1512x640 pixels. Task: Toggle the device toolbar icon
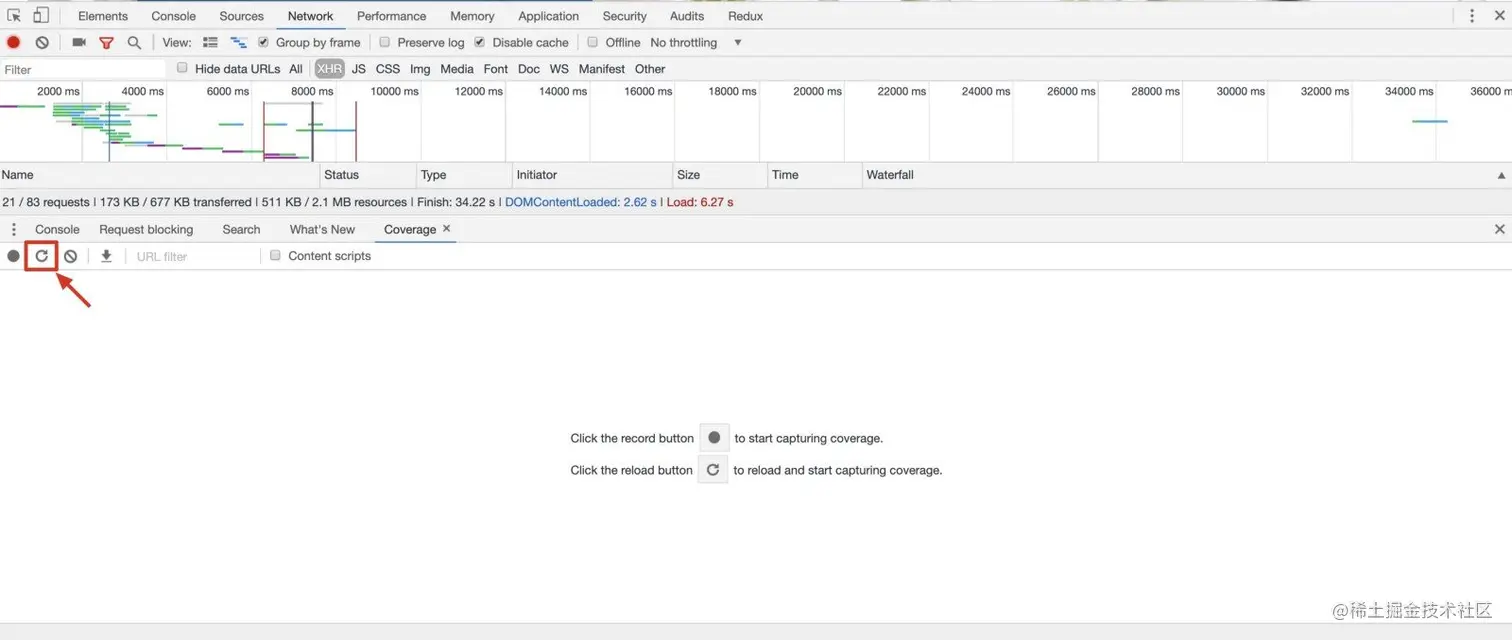[x=41, y=15]
